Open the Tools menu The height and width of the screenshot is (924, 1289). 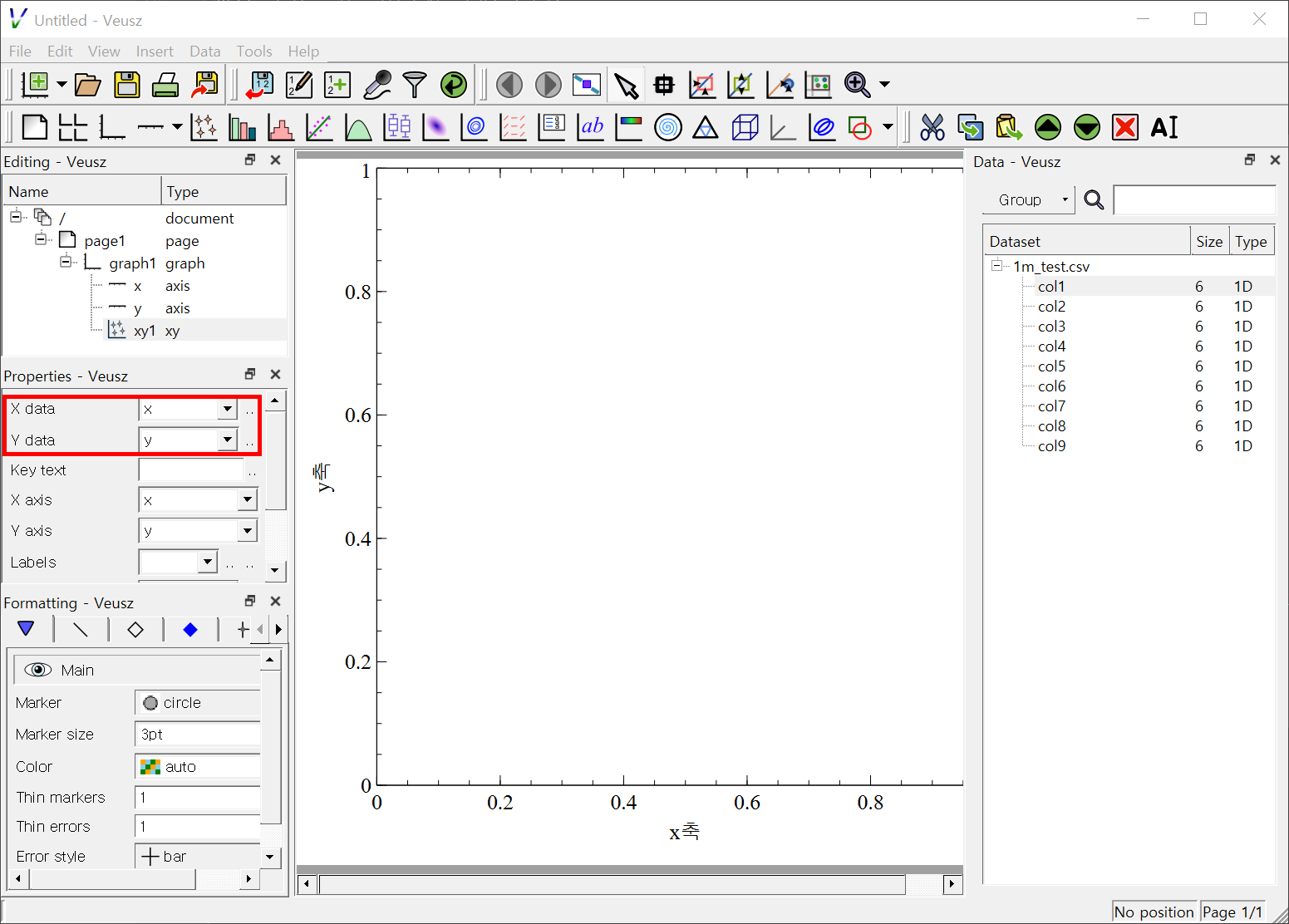click(254, 52)
